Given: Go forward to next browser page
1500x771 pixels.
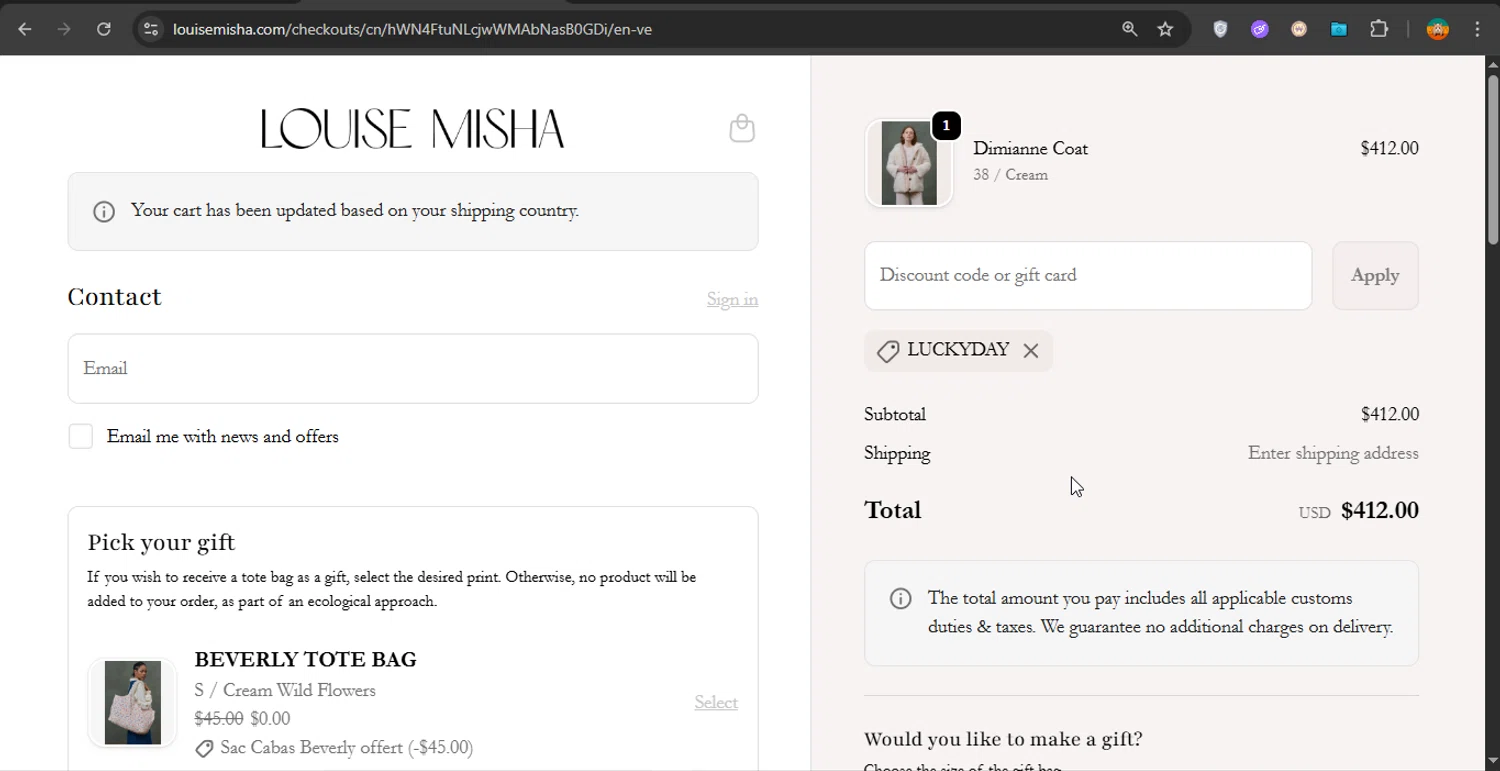Looking at the screenshot, I should (x=64, y=29).
